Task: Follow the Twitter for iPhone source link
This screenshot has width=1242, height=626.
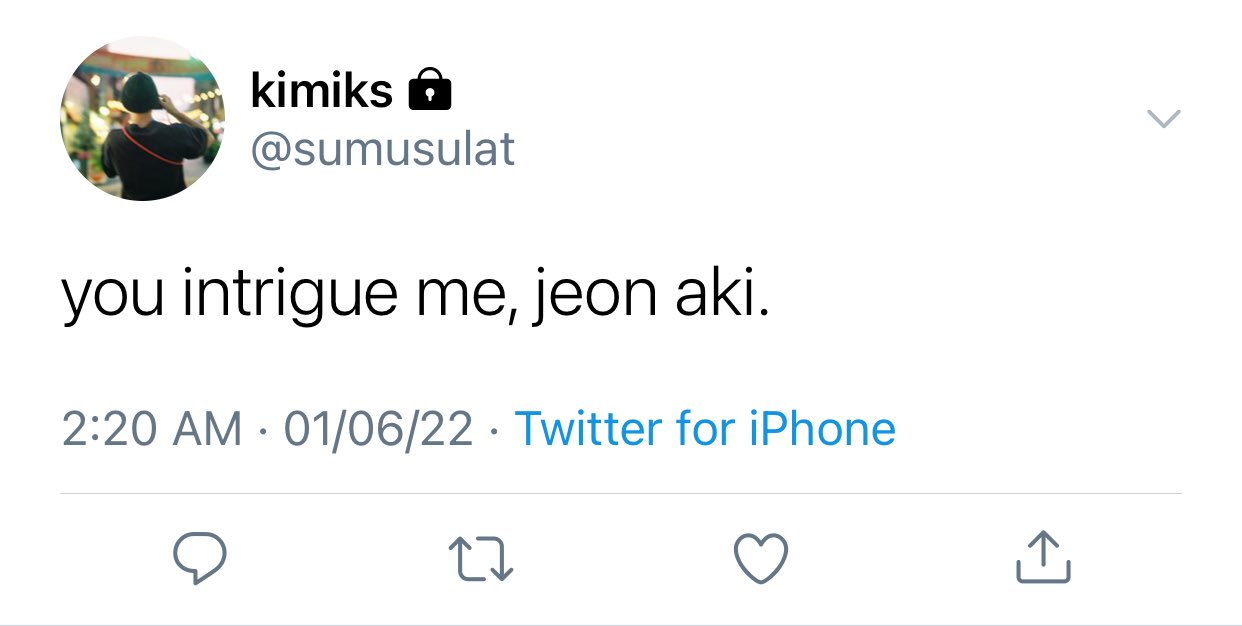Action: pos(705,429)
